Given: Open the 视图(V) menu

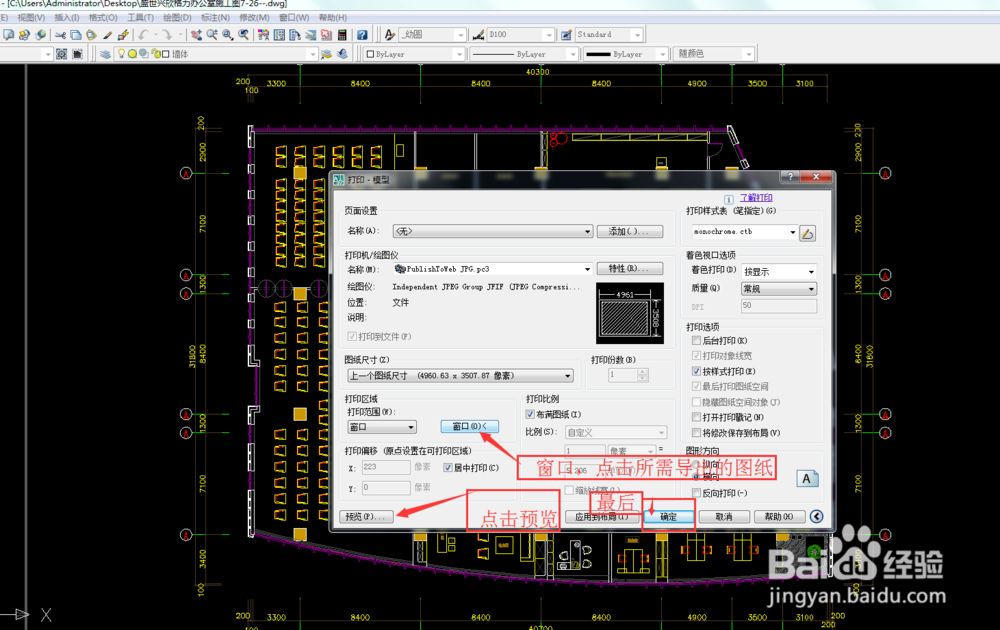Looking at the screenshot, I should (x=31, y=18).
